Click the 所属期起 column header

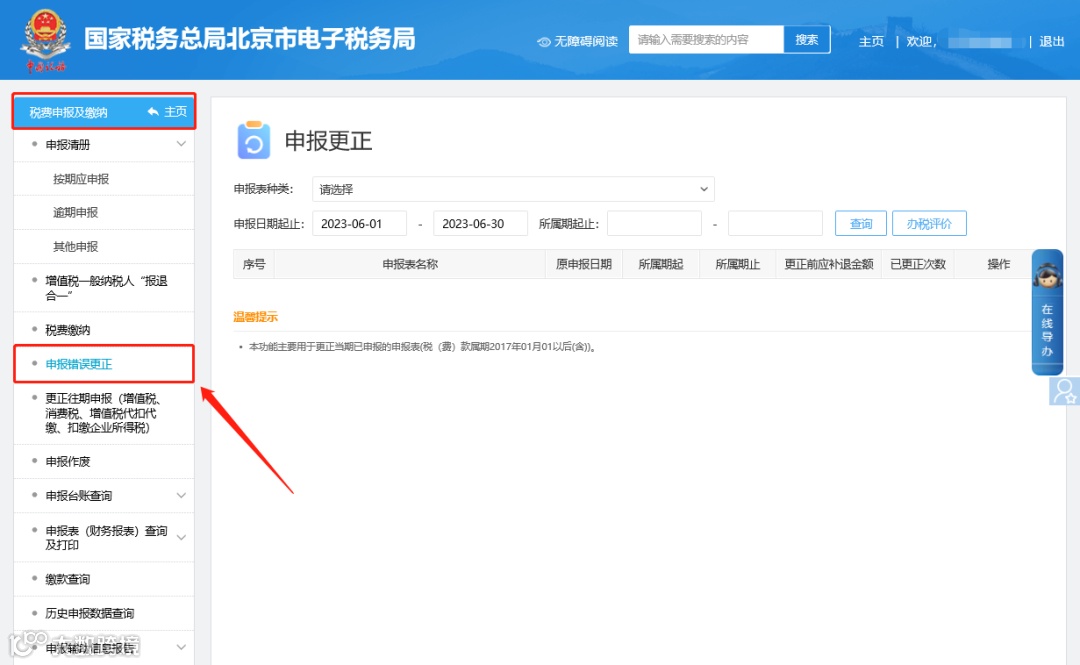click(661, 264)
